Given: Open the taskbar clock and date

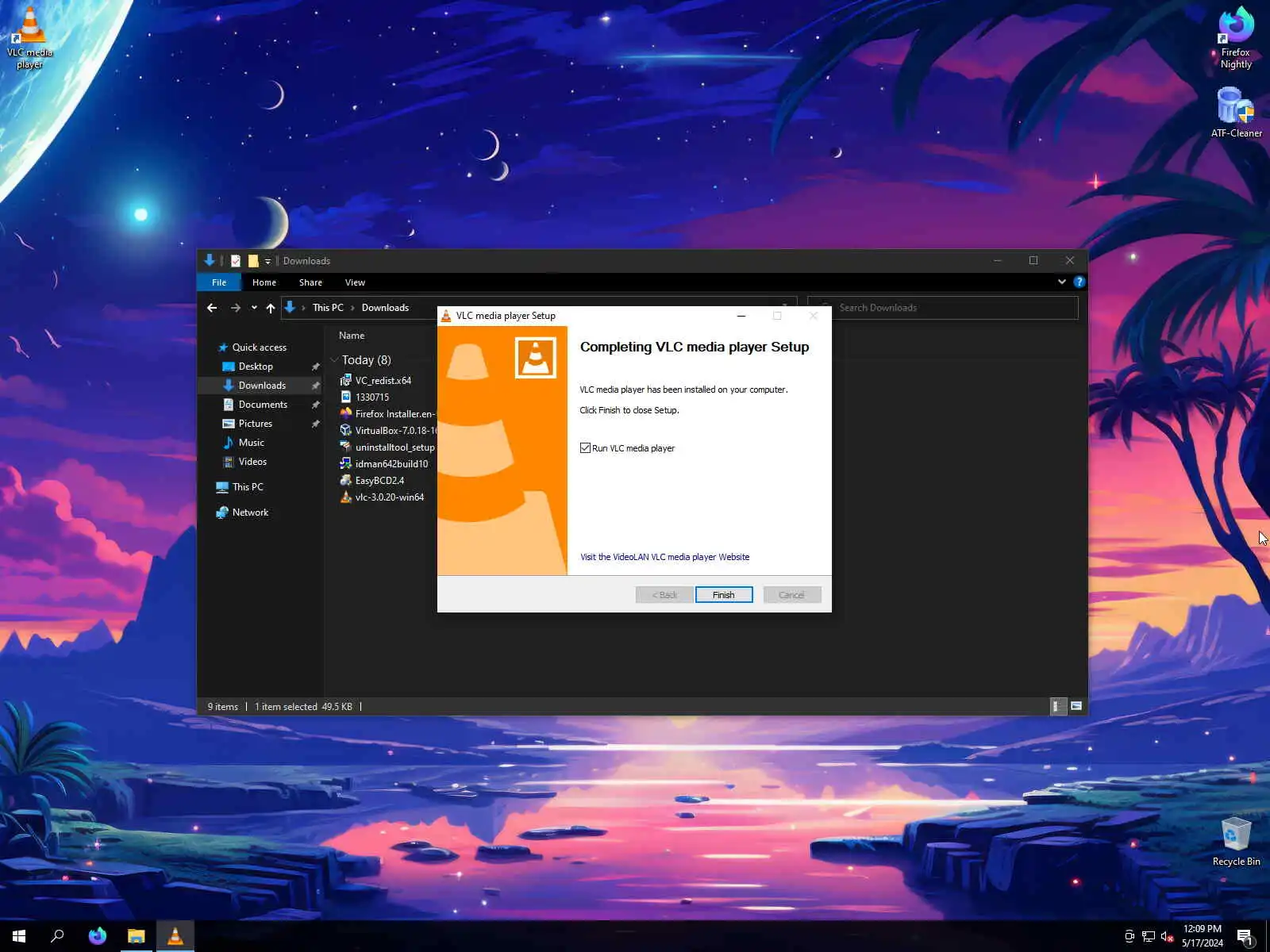Looking at the screenshot, I should (1202, 936).
